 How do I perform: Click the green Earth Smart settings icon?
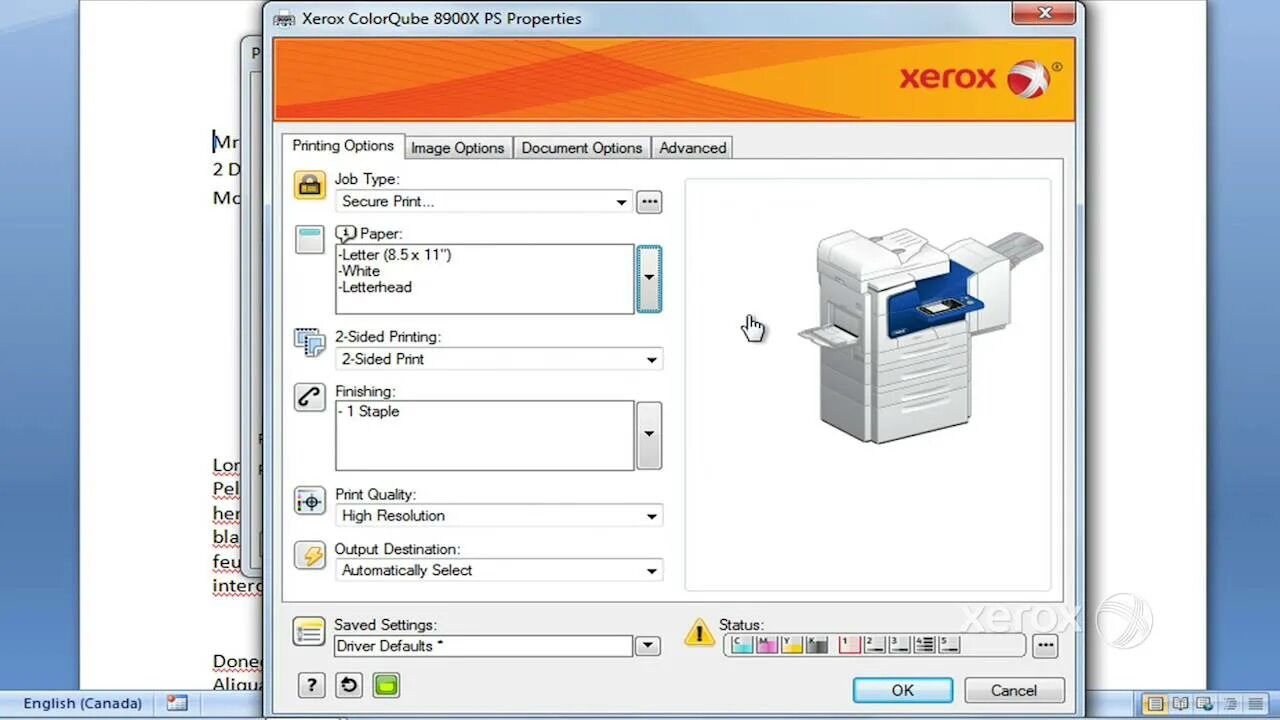[x=386, y=685]
